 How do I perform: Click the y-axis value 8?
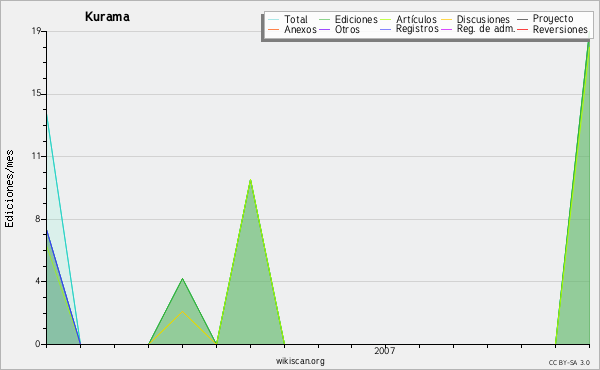[38, 219]
